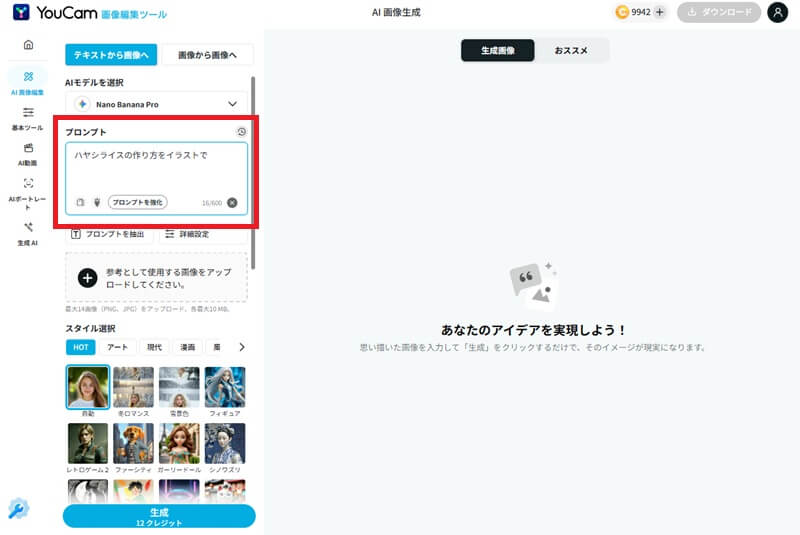Image resolution: width=800 pixels, height=535 pixels.
Task: Click the gold coin credits icon
Action: [622, 12]
